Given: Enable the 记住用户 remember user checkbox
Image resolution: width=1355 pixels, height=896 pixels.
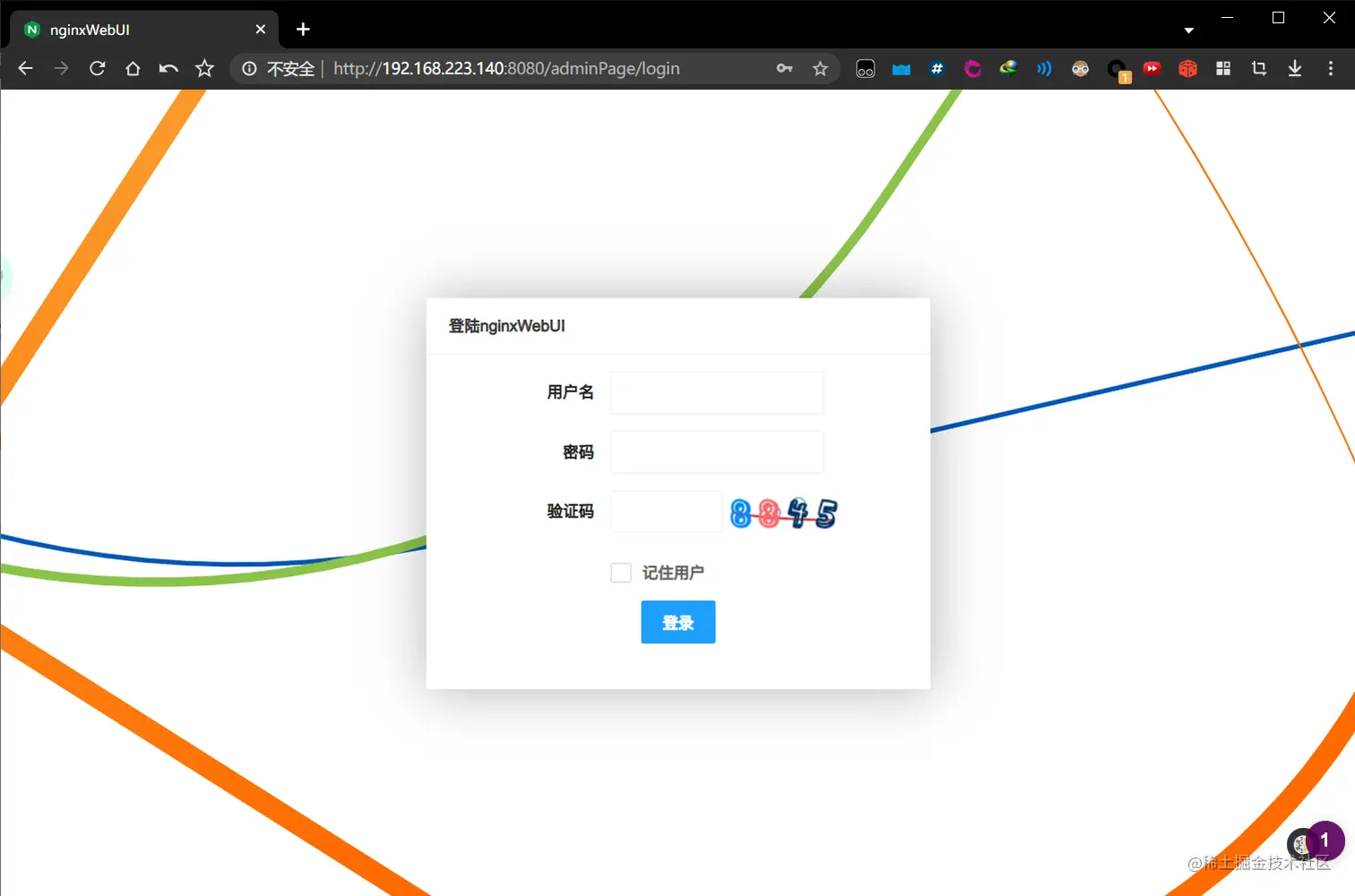Looking at the screenshot, I should (621, 573).
